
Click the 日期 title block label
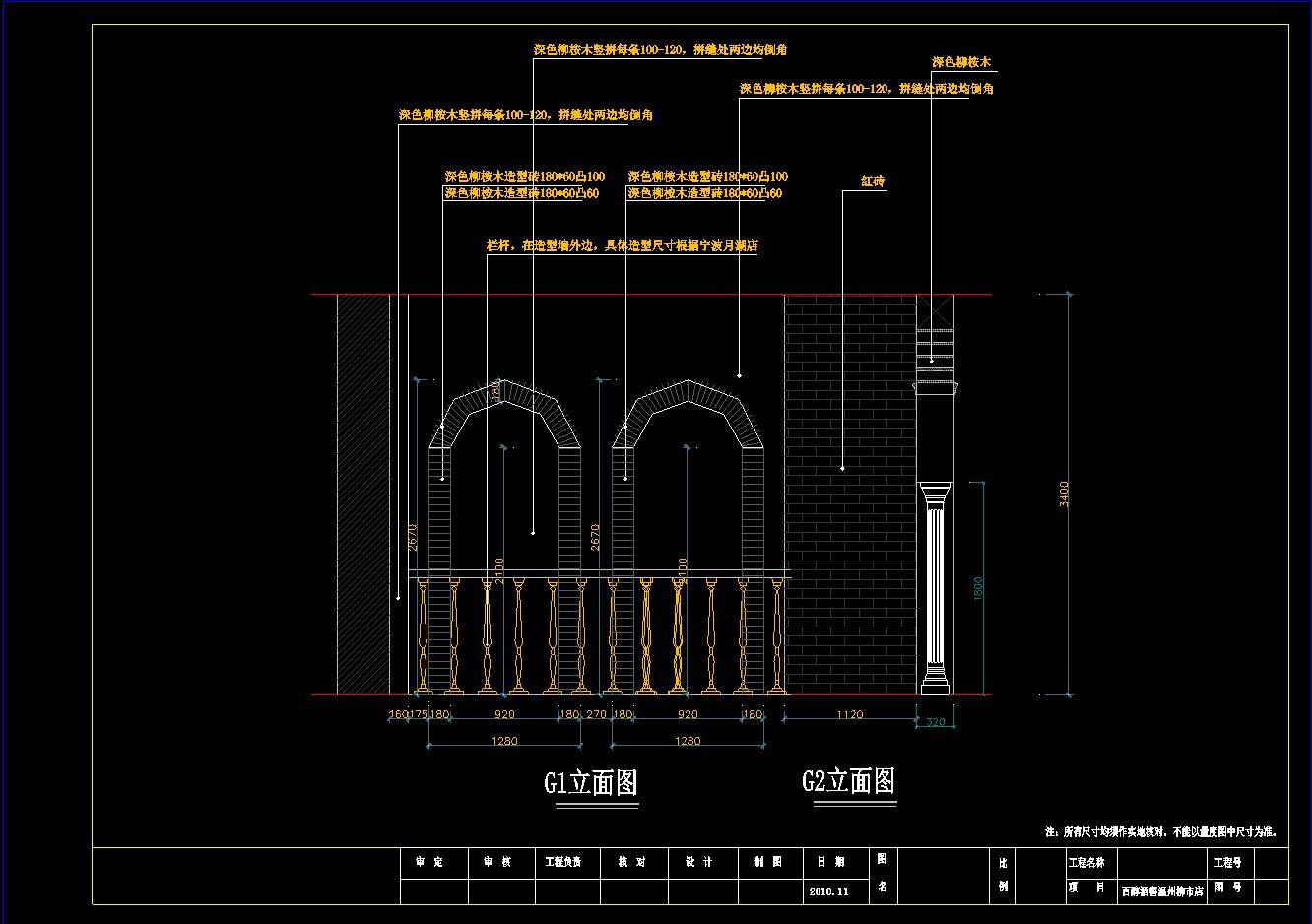[x=830, y=862]
